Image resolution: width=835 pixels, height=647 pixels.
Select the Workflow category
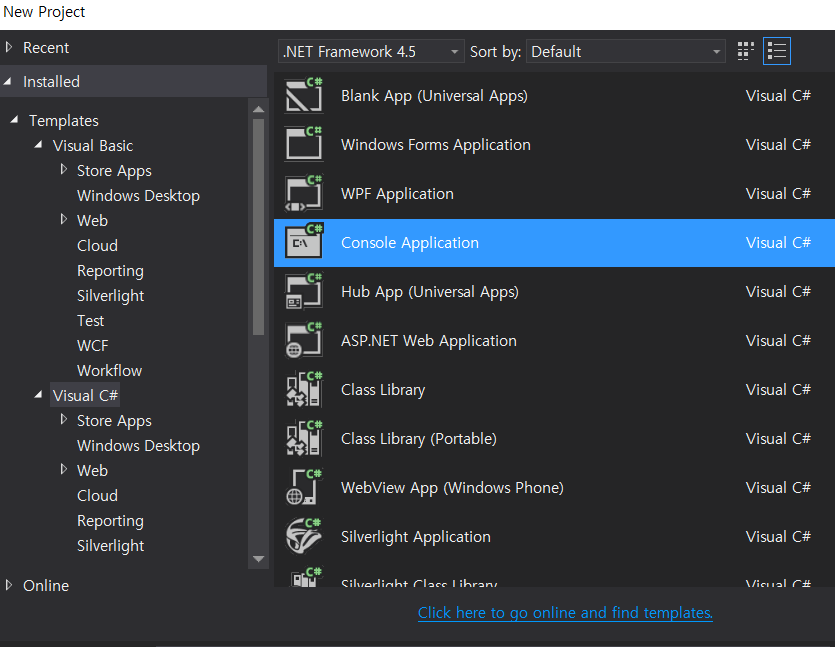pos(110,371)
